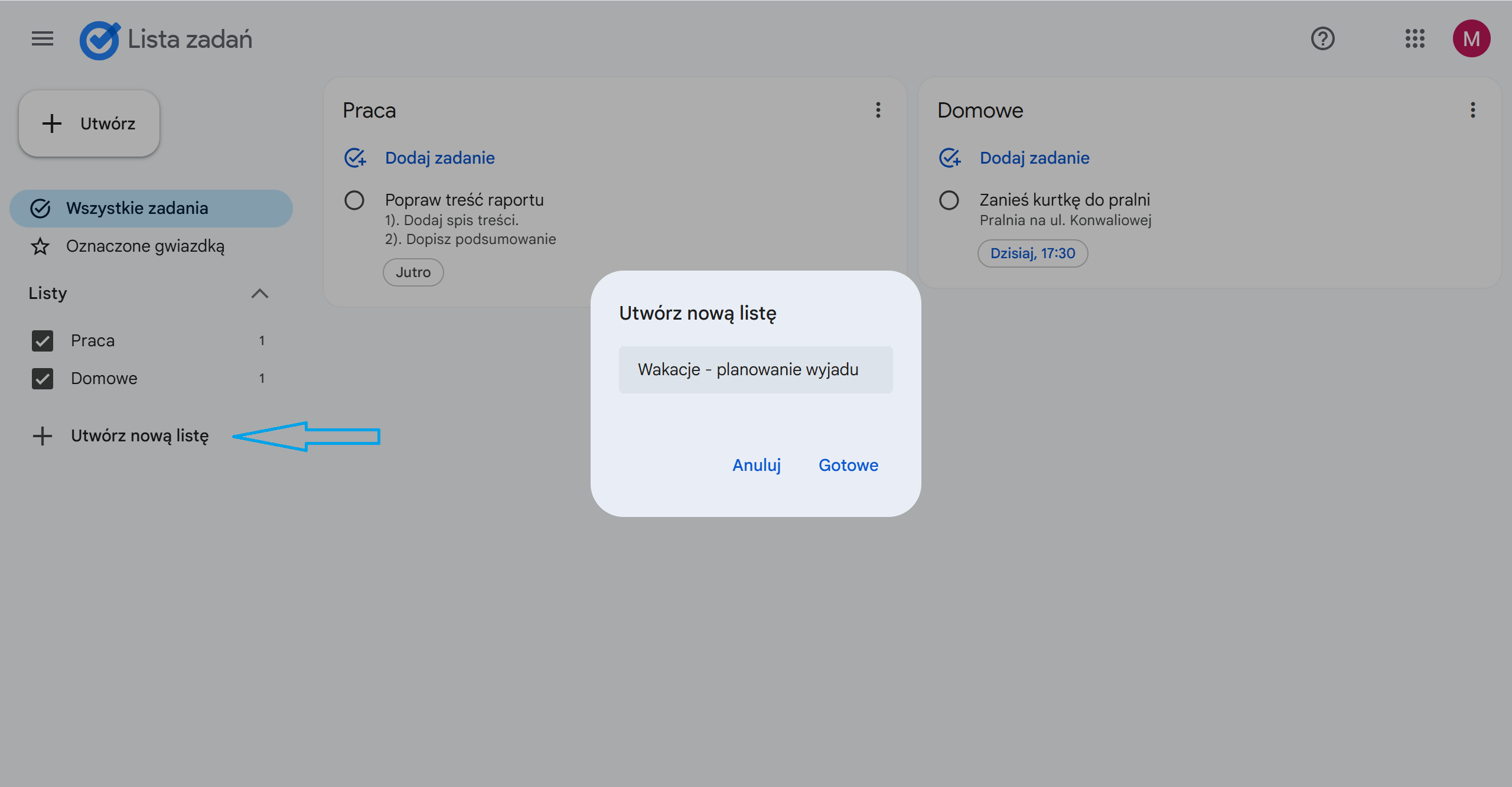This screenshot has height=787, width=1512.
Task: Open the account avatar M
Action: (1471, 39)
